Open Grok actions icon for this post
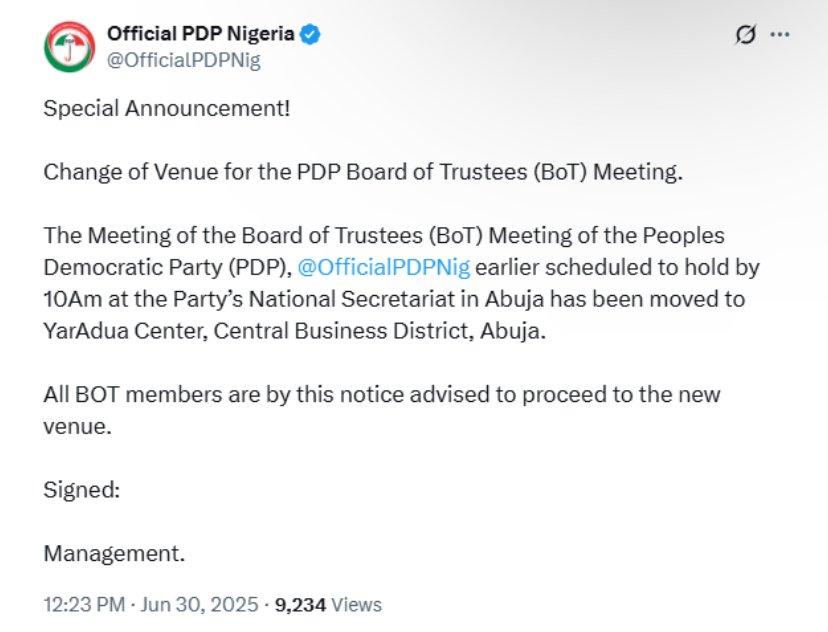The height and width of the screenshot is (632, 828). pos(744,35)
